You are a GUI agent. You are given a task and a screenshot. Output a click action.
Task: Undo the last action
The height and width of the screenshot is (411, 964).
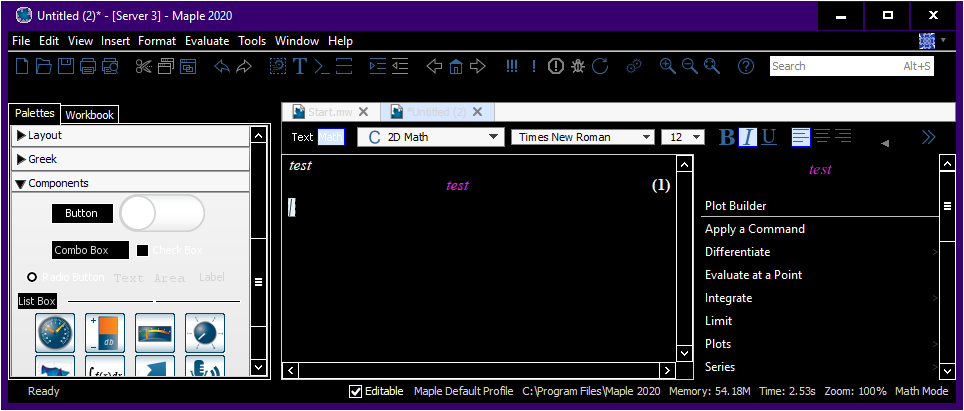click(x=222, y=66)
